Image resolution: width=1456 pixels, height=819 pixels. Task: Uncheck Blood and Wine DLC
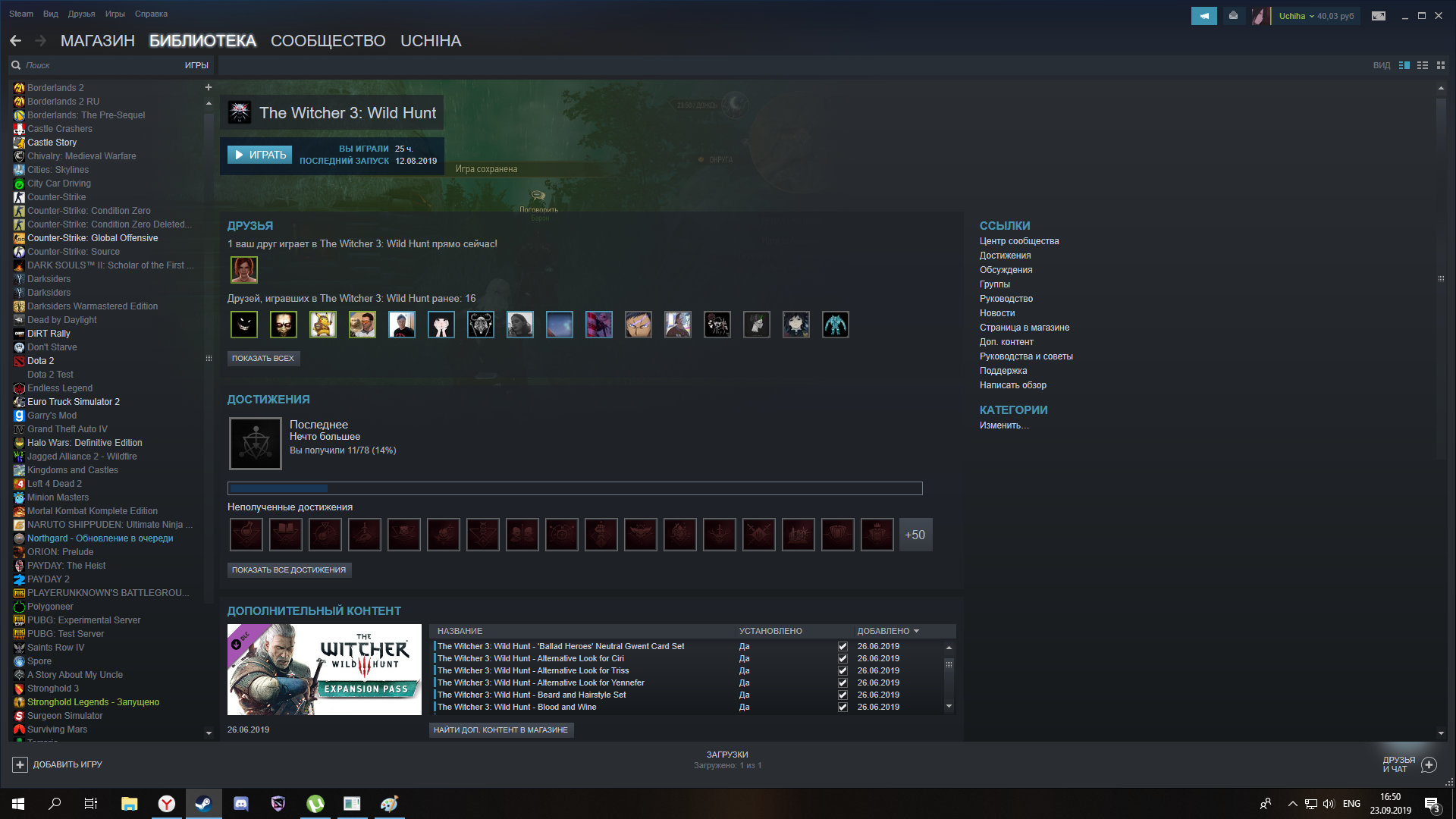(x=843, y=708)
